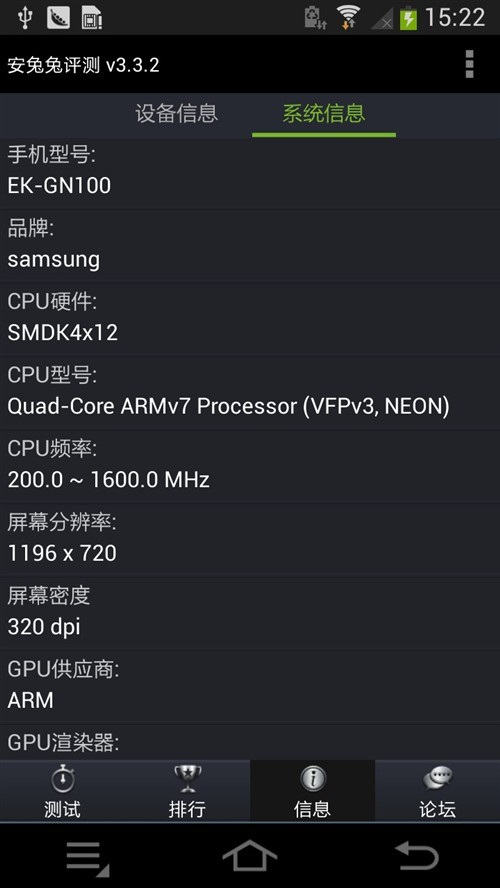The width and height of the screenshot is (500, 888).
Task: Tap the USB icon in status bar
Action: click(25, 18)
